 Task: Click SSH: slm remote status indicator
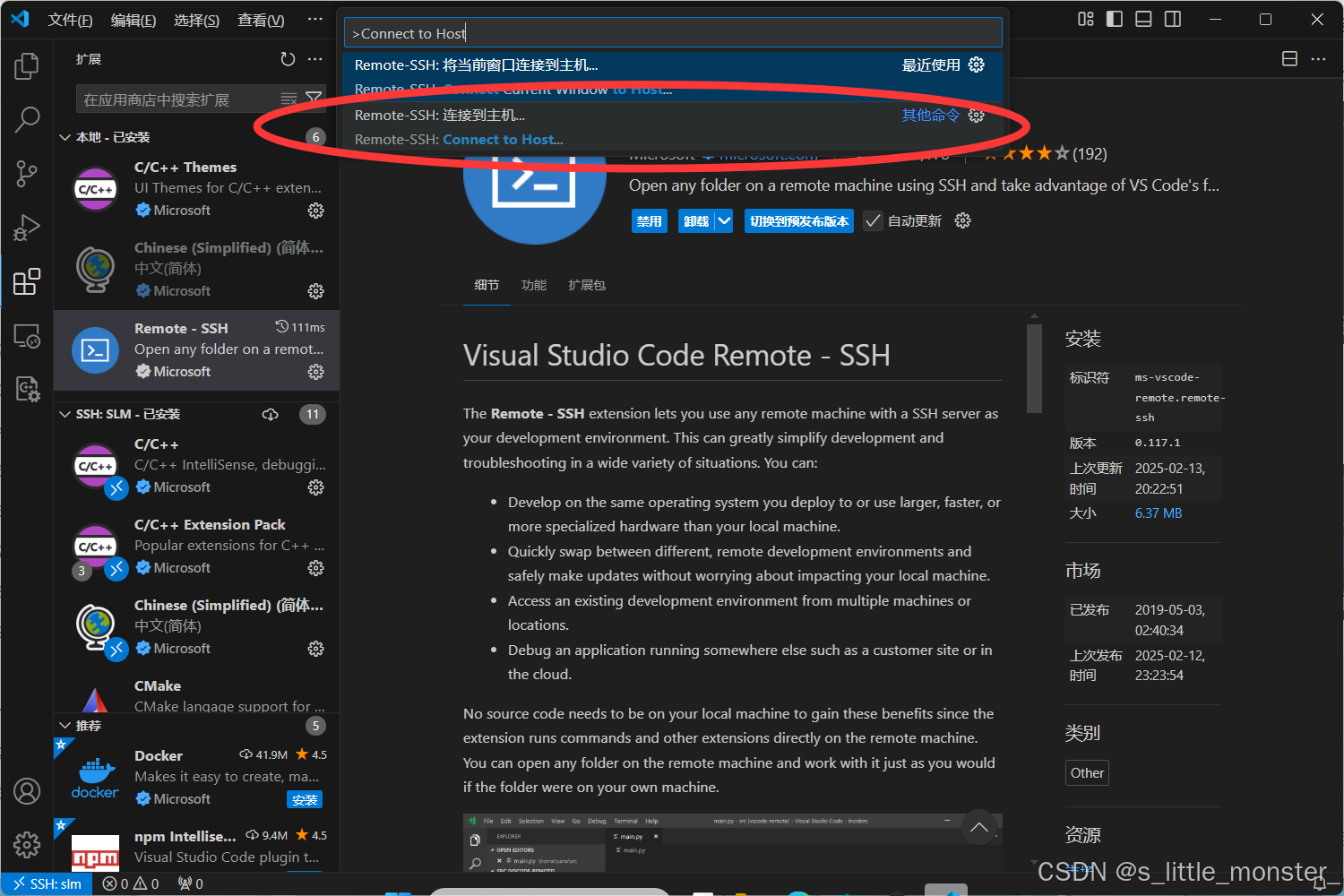tap(47, 884)
